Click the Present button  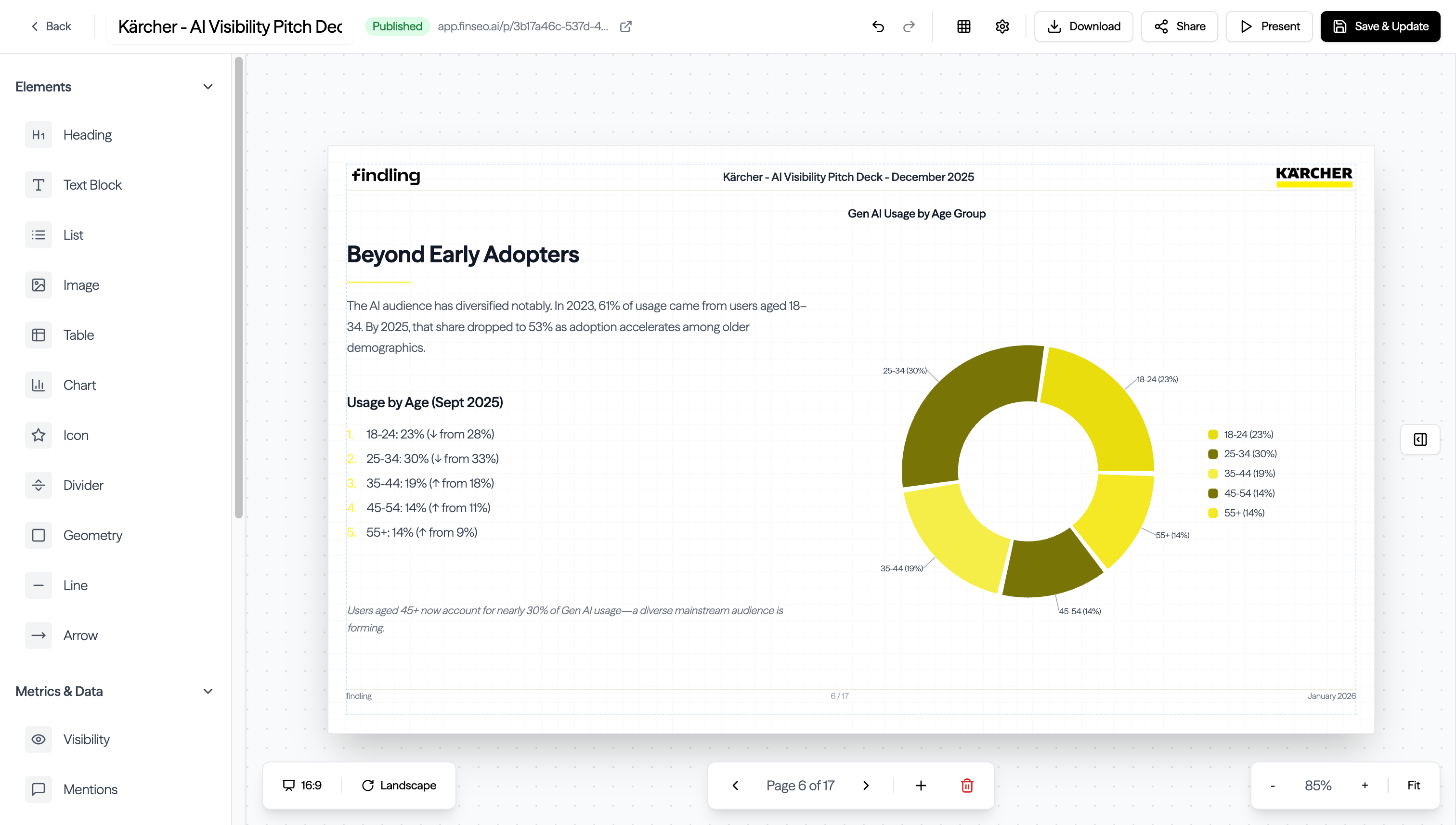[1269, 26]
